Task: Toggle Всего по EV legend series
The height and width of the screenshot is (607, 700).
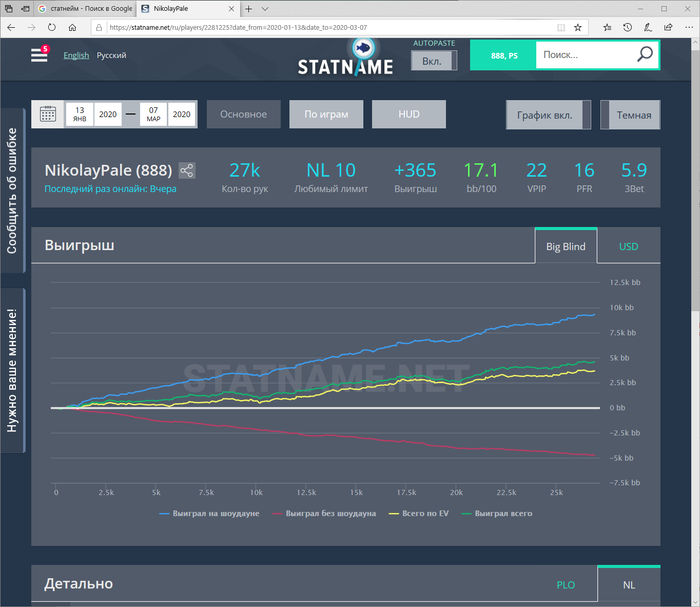Action: point(419,514)
